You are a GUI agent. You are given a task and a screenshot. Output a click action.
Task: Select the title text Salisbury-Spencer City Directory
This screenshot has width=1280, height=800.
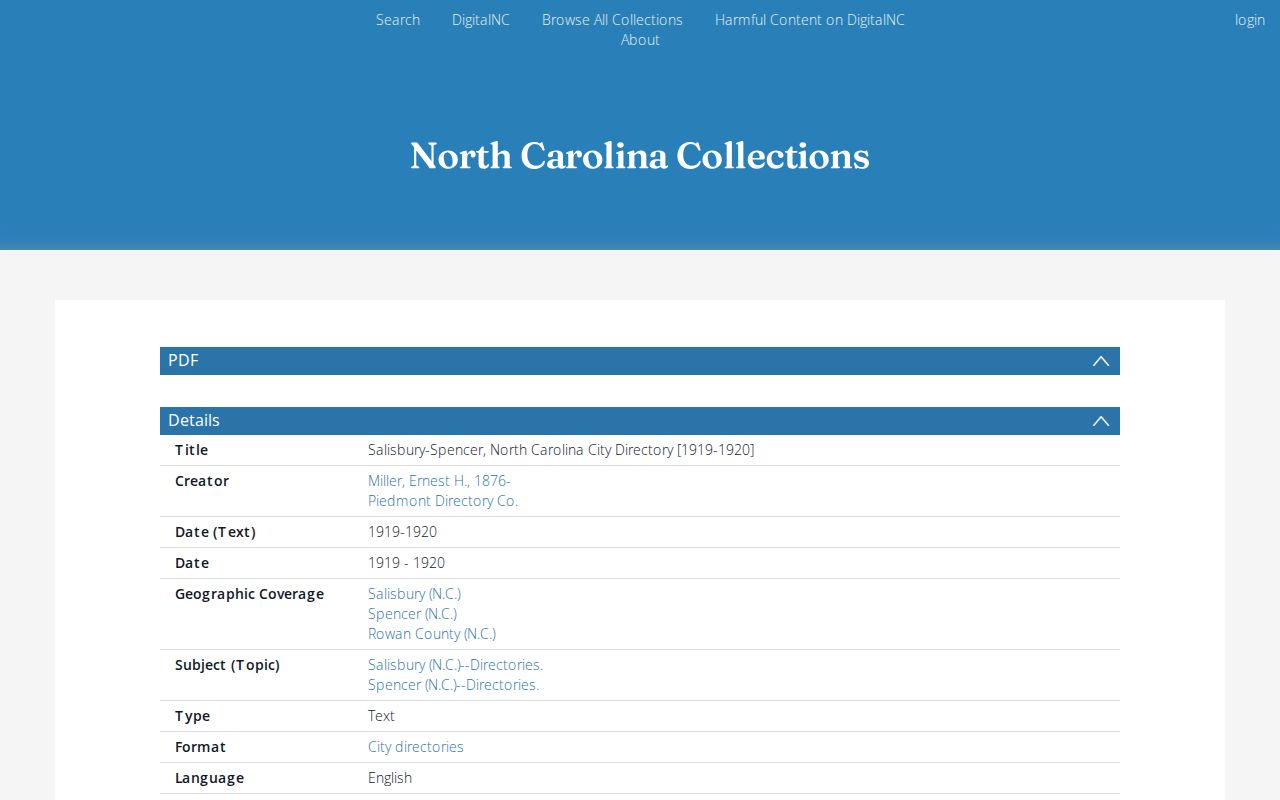[x=561, y=450]
